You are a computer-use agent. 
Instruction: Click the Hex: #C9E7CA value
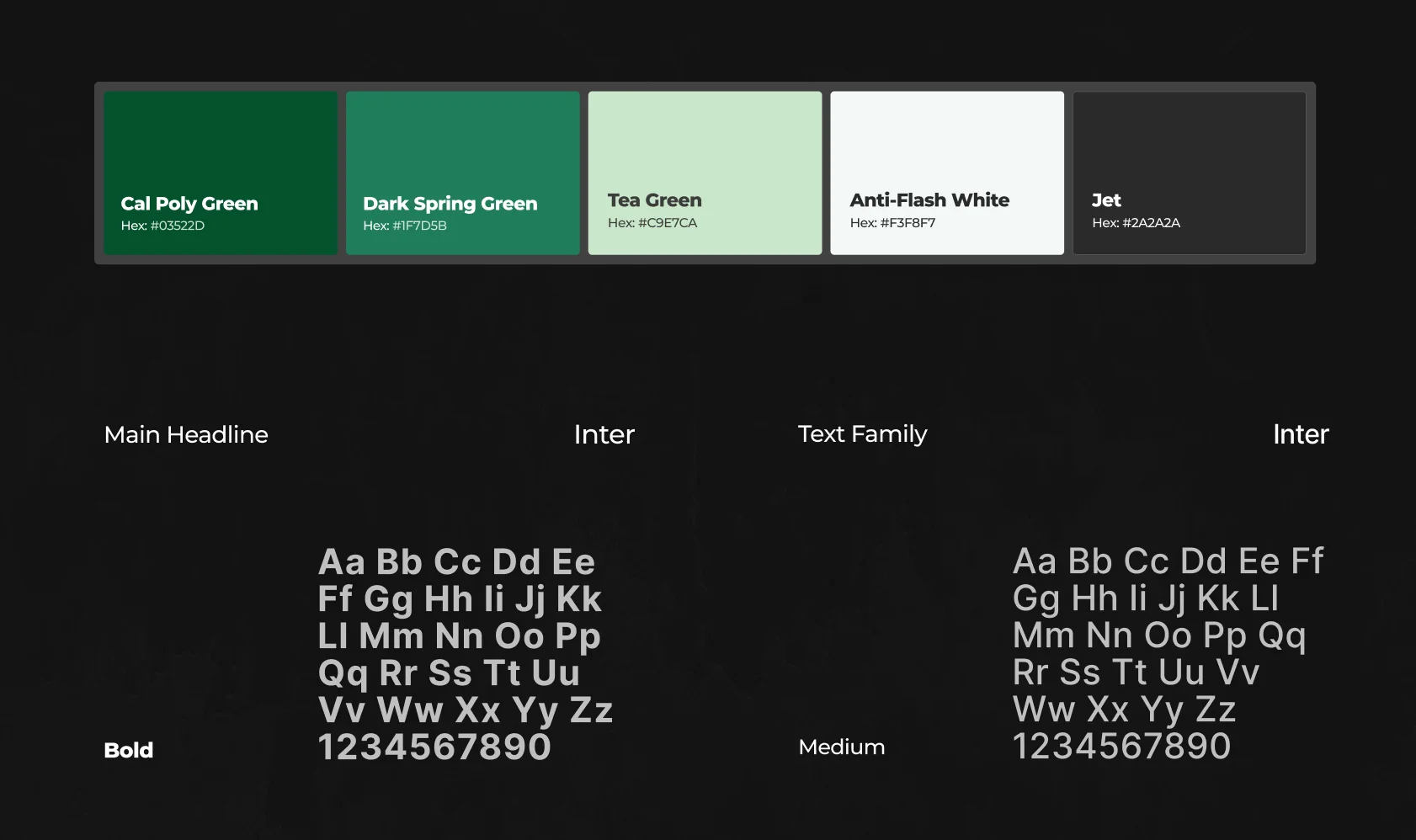(x=652, y=223)
